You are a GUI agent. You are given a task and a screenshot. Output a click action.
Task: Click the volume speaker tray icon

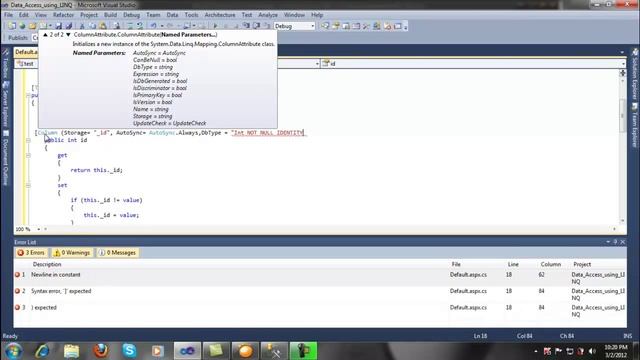point(592,351)
